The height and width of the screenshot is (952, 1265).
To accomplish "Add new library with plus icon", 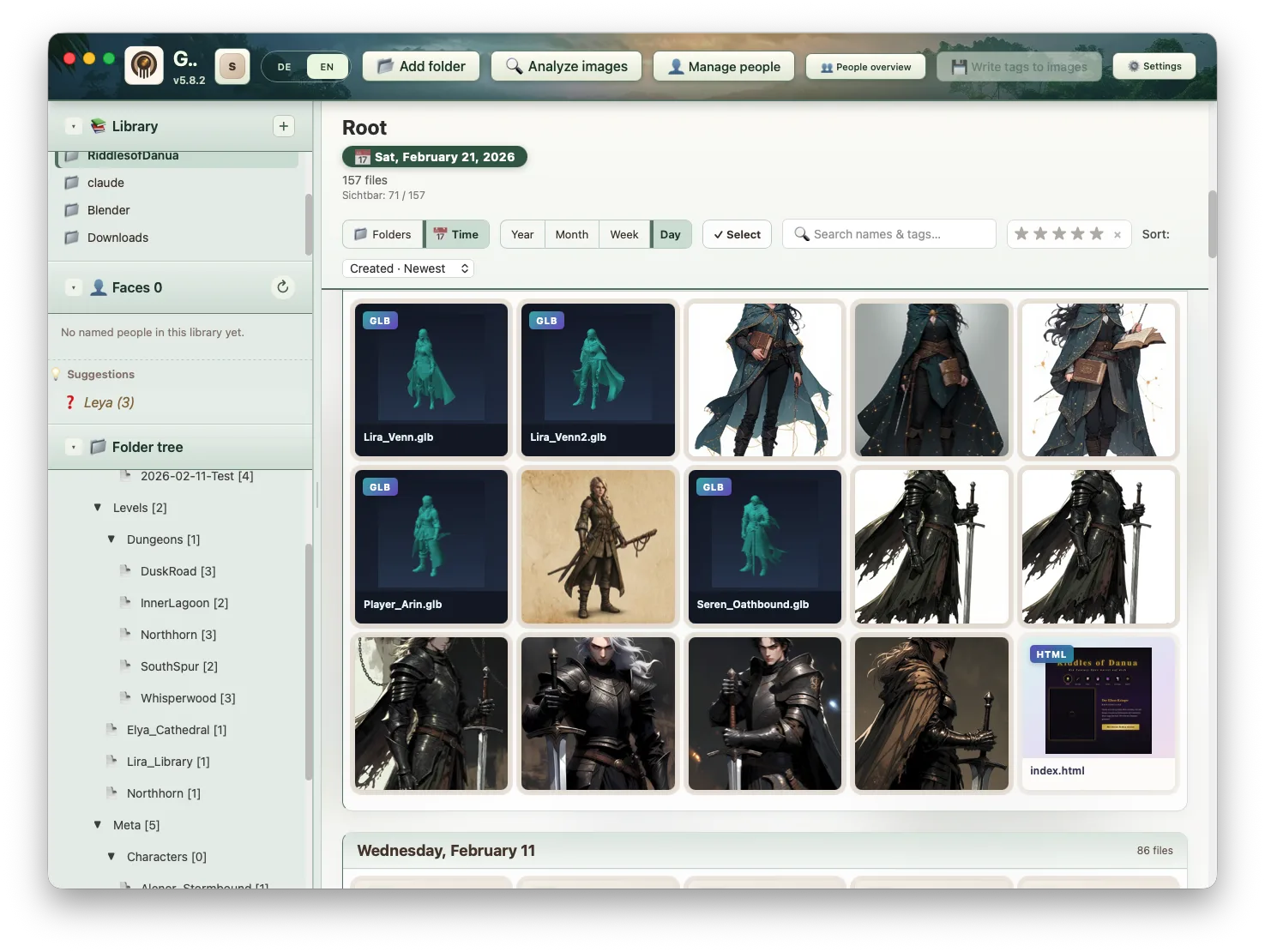I will point(284,126).
